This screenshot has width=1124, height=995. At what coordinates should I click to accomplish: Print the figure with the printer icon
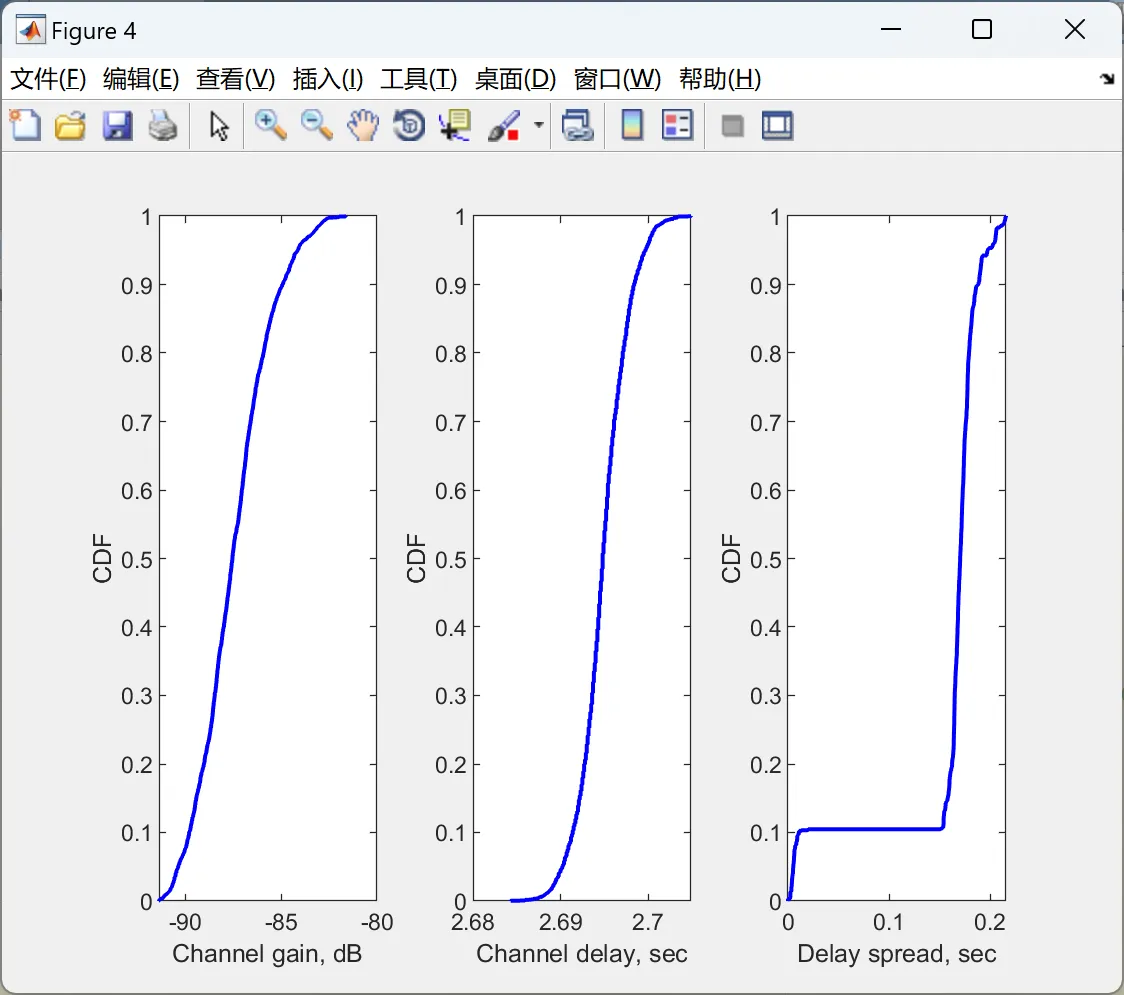pyautogui.click(x=163, y=125)
